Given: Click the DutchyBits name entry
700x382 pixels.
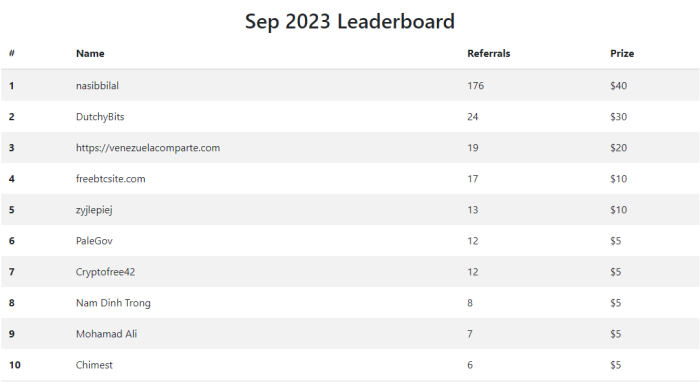Looking at the screenshot, I should (x=100, y=117).
